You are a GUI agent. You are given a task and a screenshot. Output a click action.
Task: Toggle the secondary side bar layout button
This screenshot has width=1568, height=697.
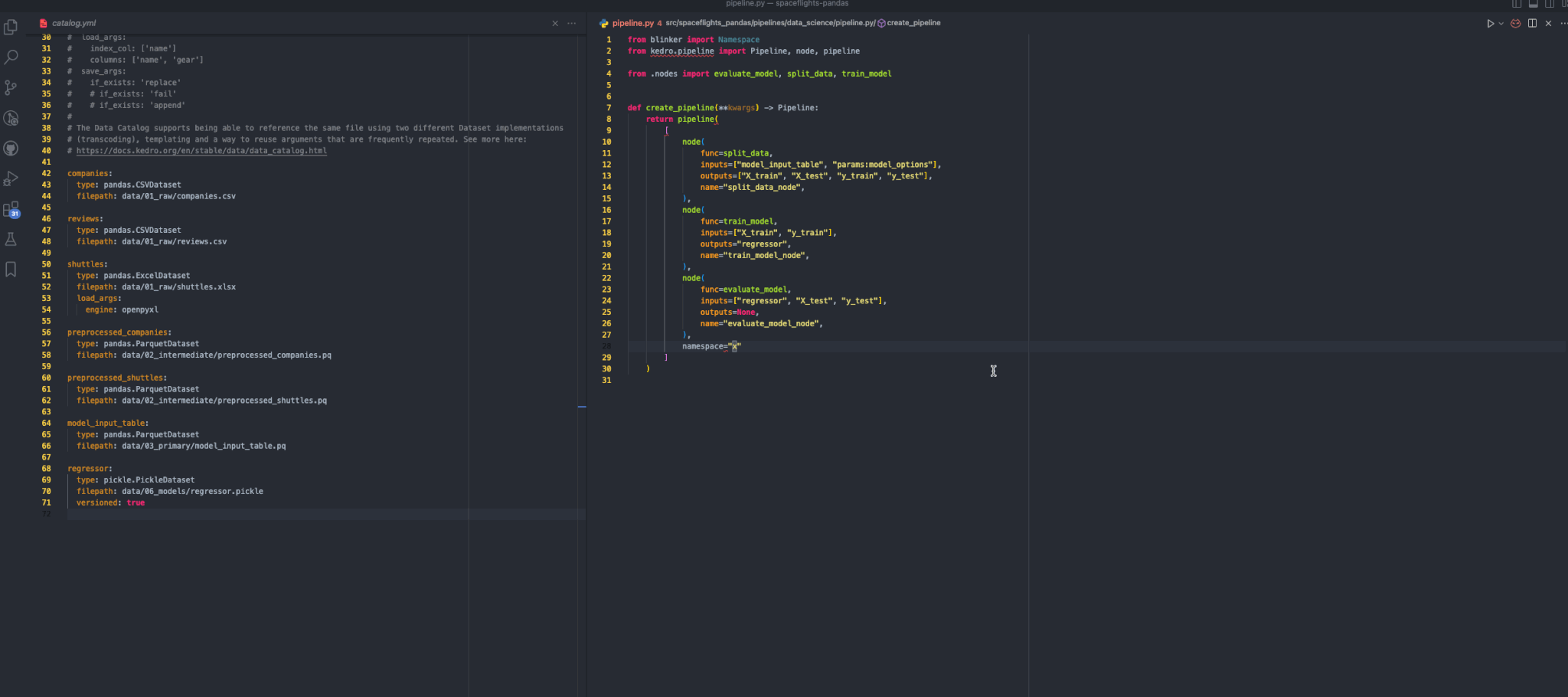(x=1549, y=4)
